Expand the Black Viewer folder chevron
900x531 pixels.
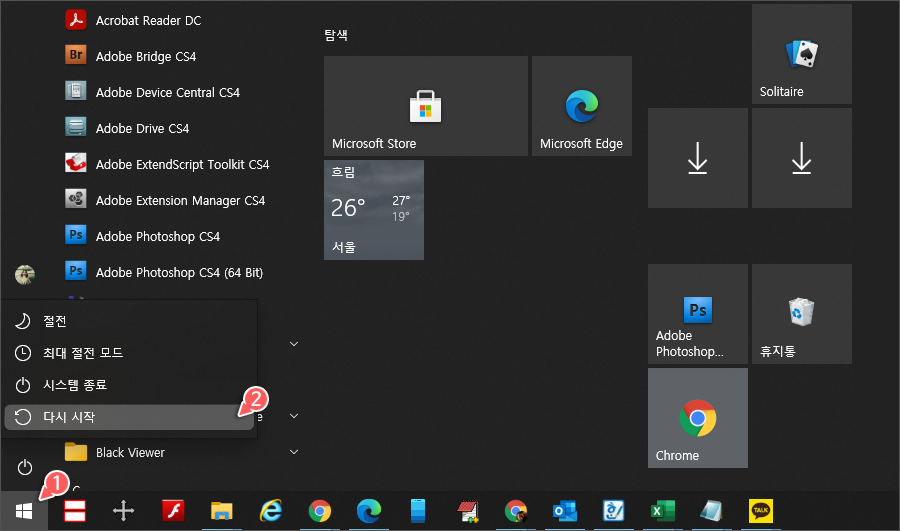(294, 452)
